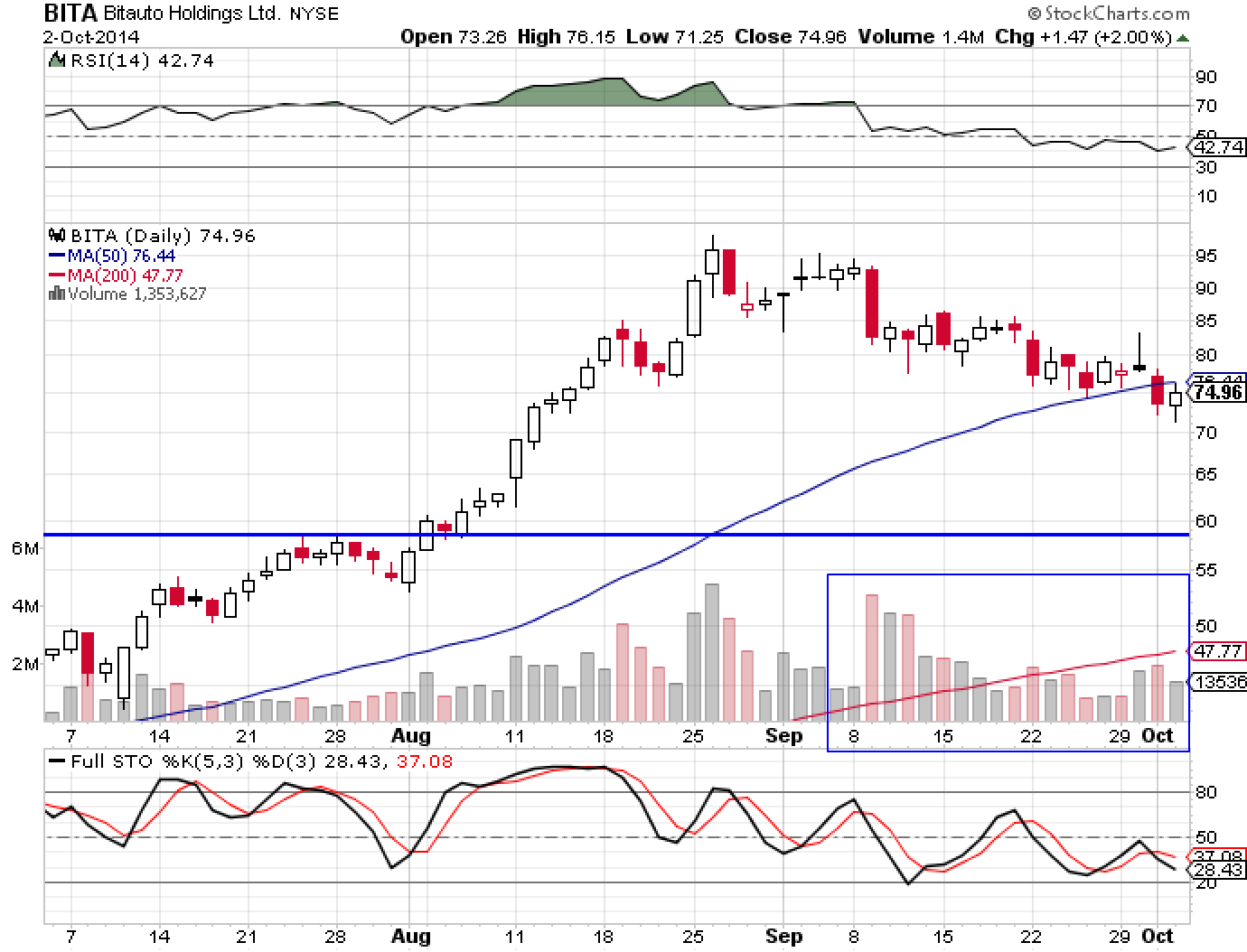Click the red 47.77 axis marker
This screenshot has width=1247, height=952.
point(1219,651)
